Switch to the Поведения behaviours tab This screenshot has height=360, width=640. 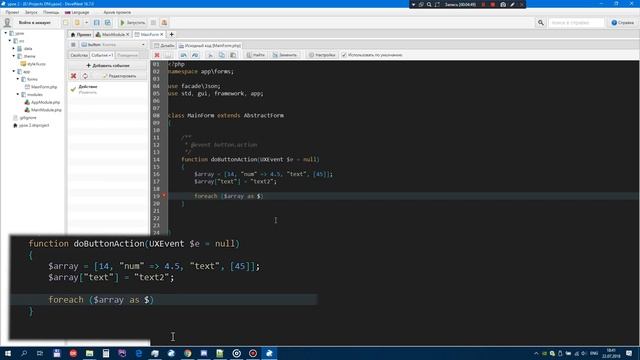coord(127,55)
